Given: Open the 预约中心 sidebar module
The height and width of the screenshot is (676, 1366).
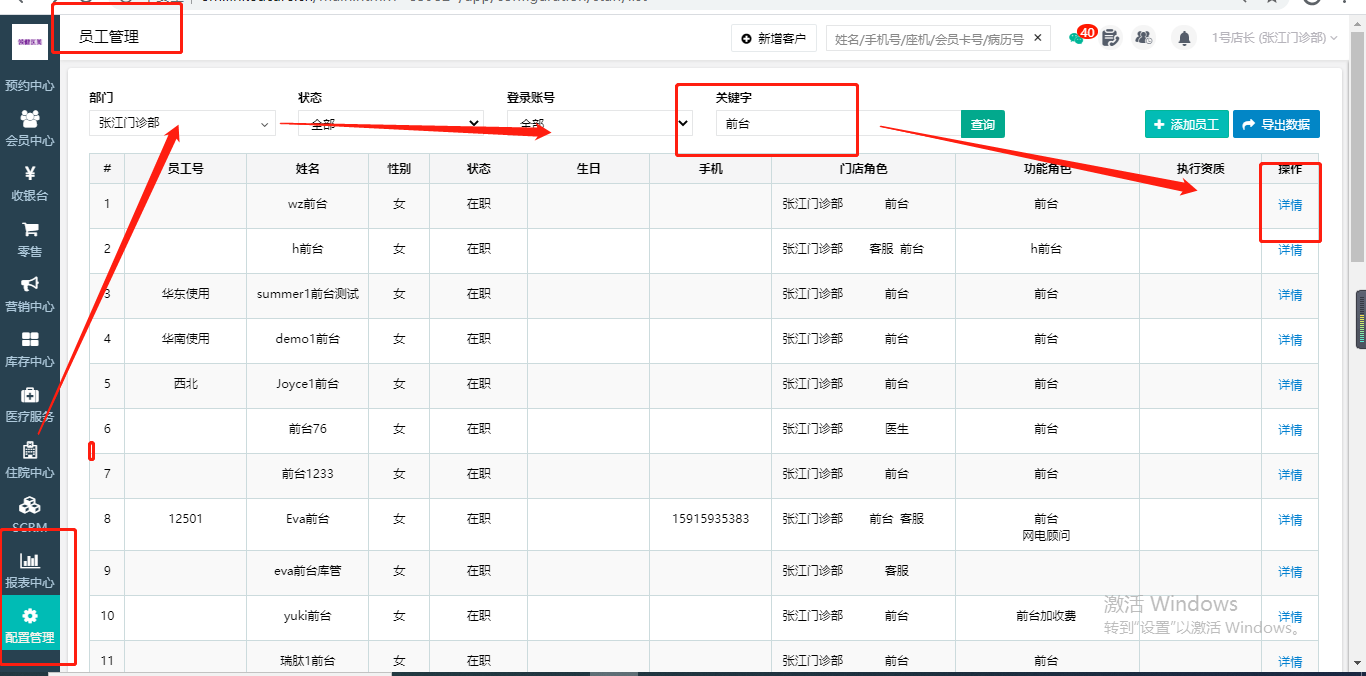Looking at the screenshot, I should coord(30,85).
